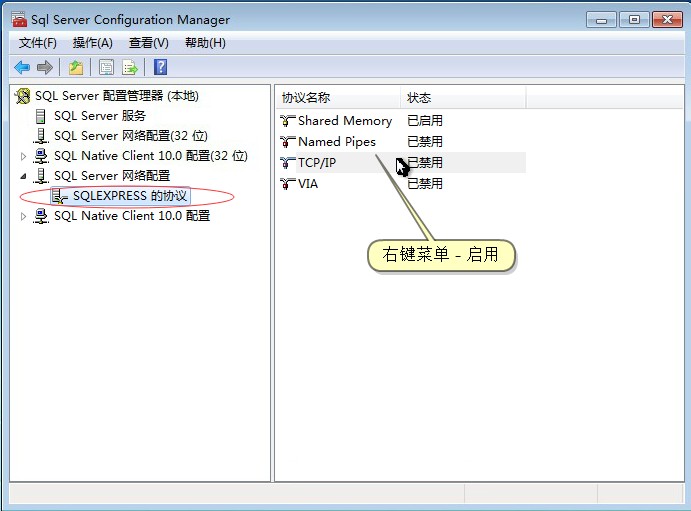The width and height of the screenshot is (691, 511).
Task: Click the Properties toolbar icon
Action: click(x=106, y=67)
